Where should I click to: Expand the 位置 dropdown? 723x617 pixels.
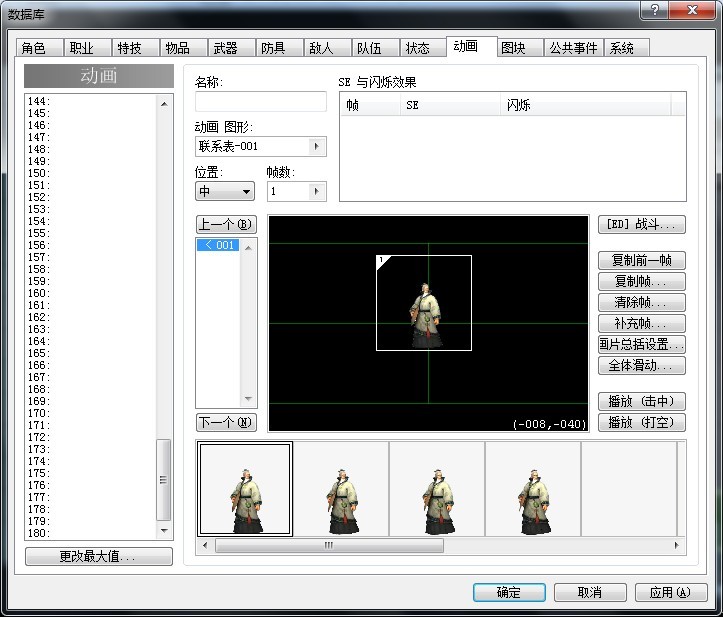[225, 191]
